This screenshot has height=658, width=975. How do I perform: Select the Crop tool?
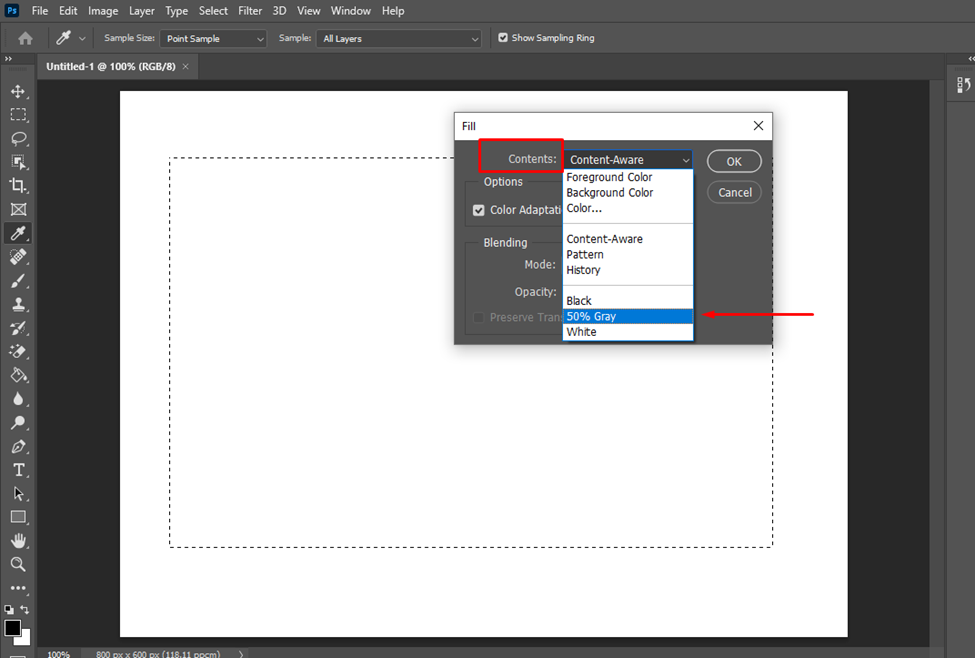(18, 186)
